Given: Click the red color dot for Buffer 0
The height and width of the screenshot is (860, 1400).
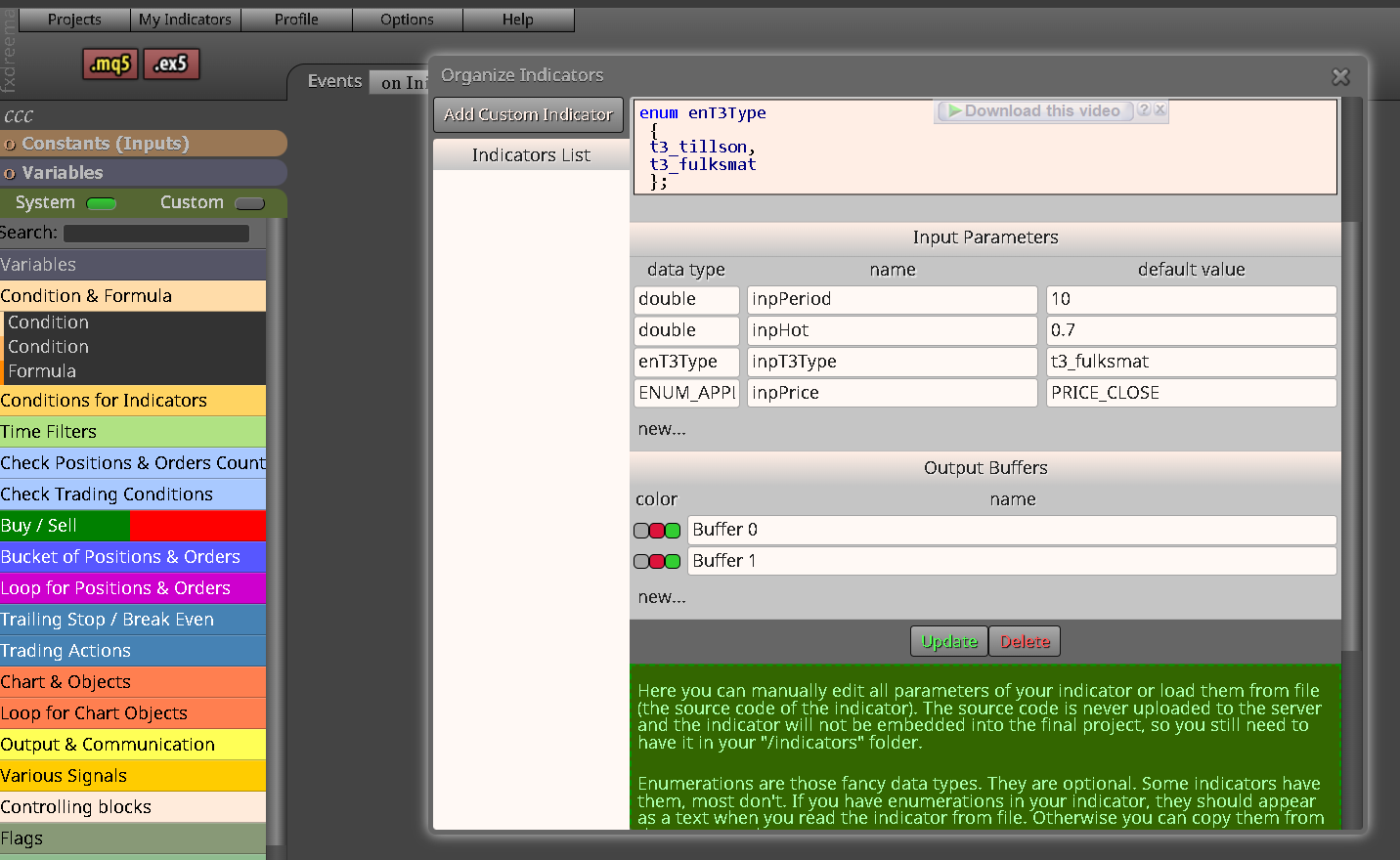Looking at the screenshot, I should pos(657,531).
